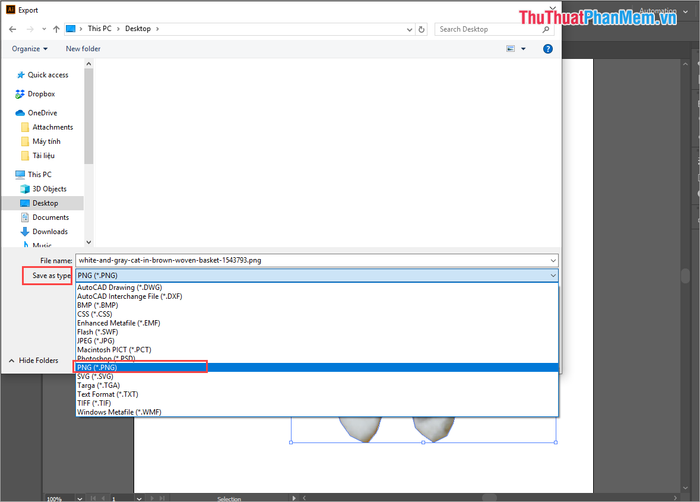
Task: Select Desktop in address breadcrumb
Action: [138, 29]
